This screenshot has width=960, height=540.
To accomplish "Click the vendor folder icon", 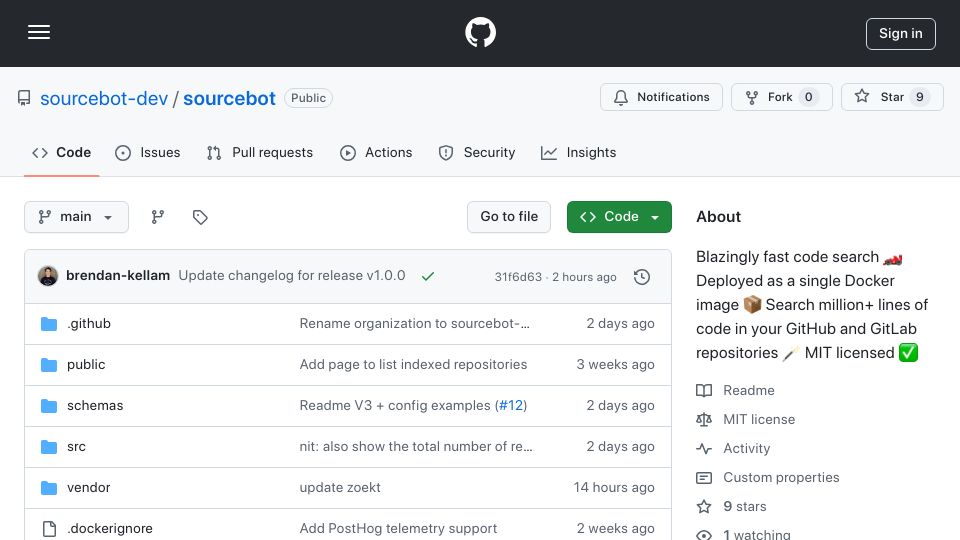I will [49, 488].
